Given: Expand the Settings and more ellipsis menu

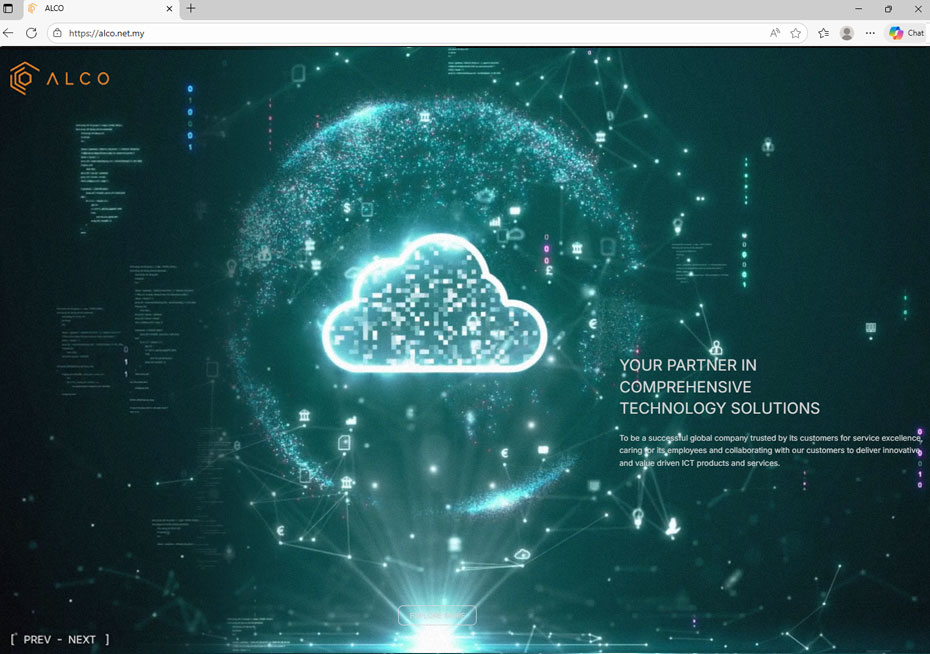Looking at the screenshot, I should click(x=870, y=33).
